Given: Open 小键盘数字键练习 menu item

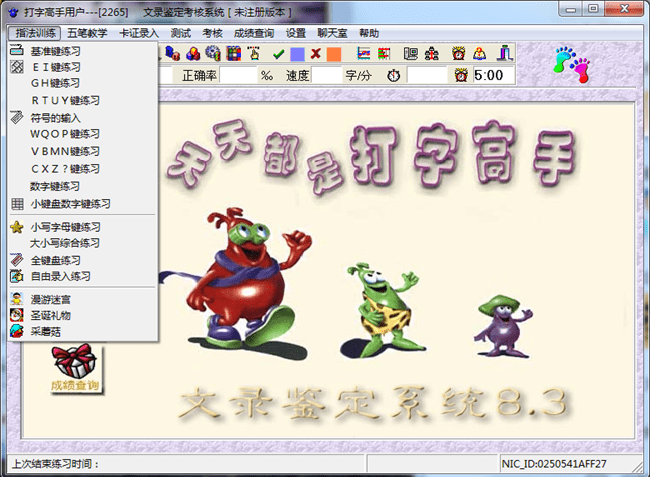Looking at the screenshot, I should point(70,203).
